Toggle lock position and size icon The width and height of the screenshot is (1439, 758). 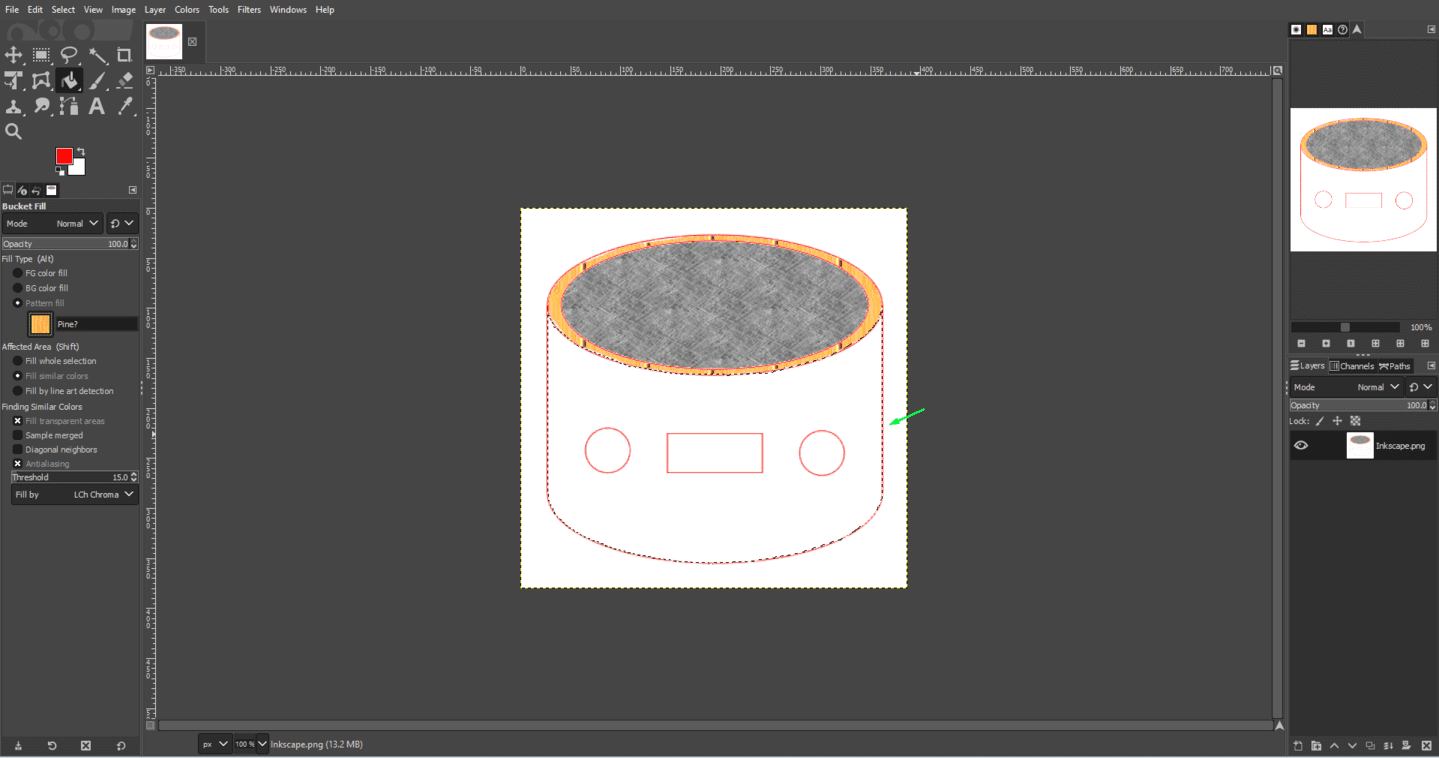[1338, 421]
